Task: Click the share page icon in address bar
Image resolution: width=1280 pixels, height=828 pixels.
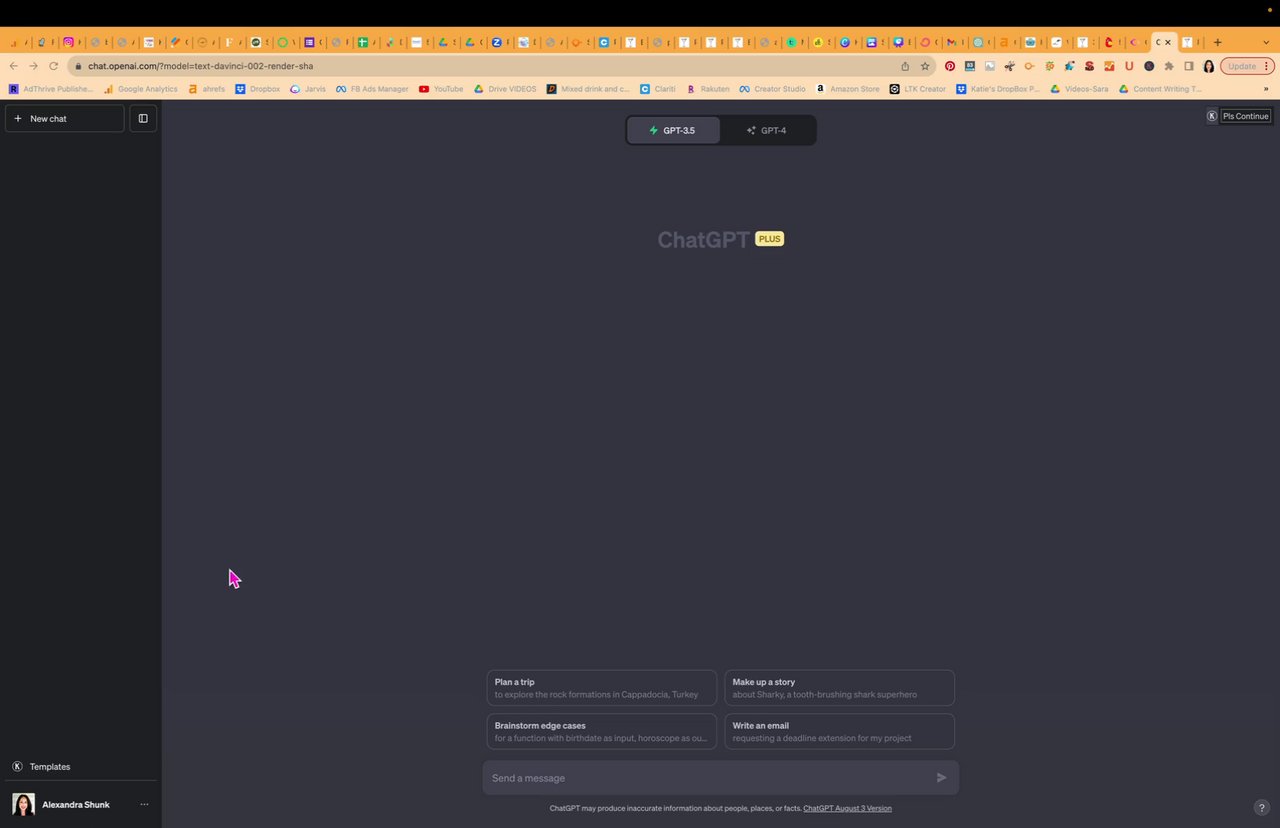Action: click(x=905, y=66)
